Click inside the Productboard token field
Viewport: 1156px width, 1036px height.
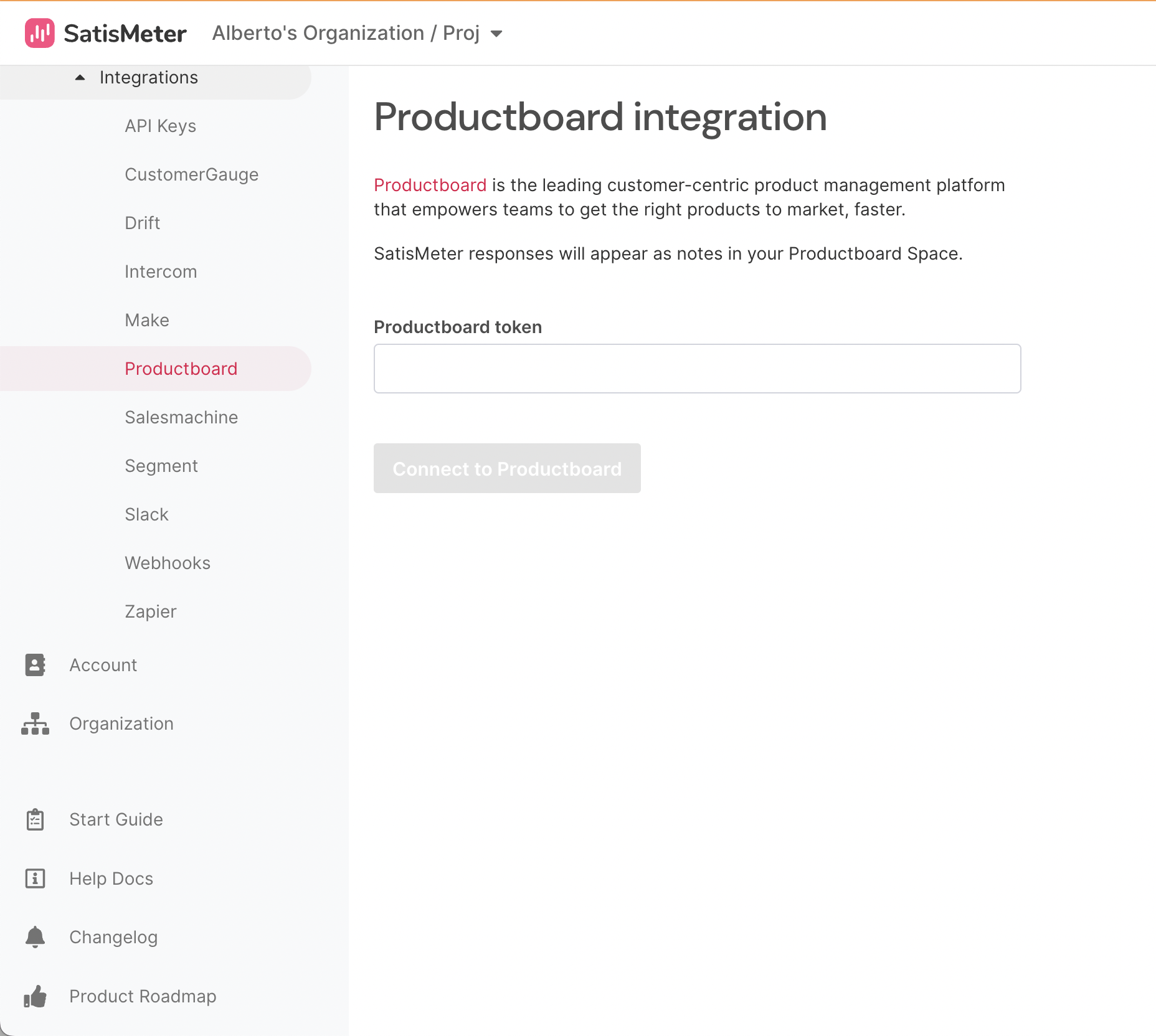[x=696, y=369]
